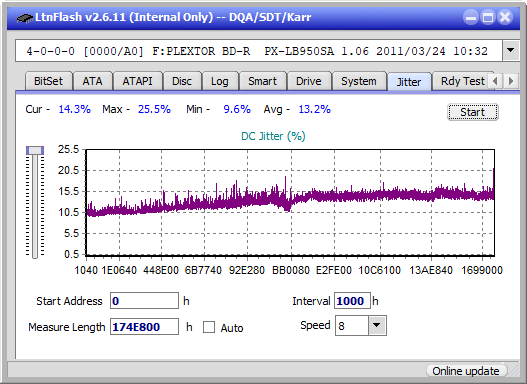Viewport: 527px width, 384px height.
Task: Open the Smart tab
Action: pyautogui.click(x=262, y=81)
